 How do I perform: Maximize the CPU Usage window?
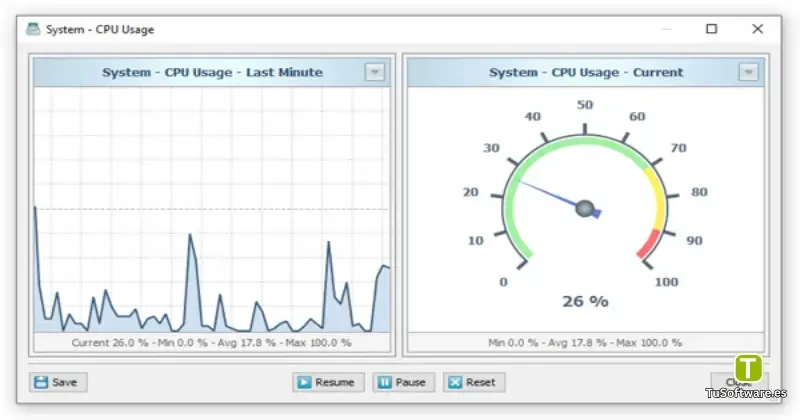pyautogui.click(x=711, y=29)
